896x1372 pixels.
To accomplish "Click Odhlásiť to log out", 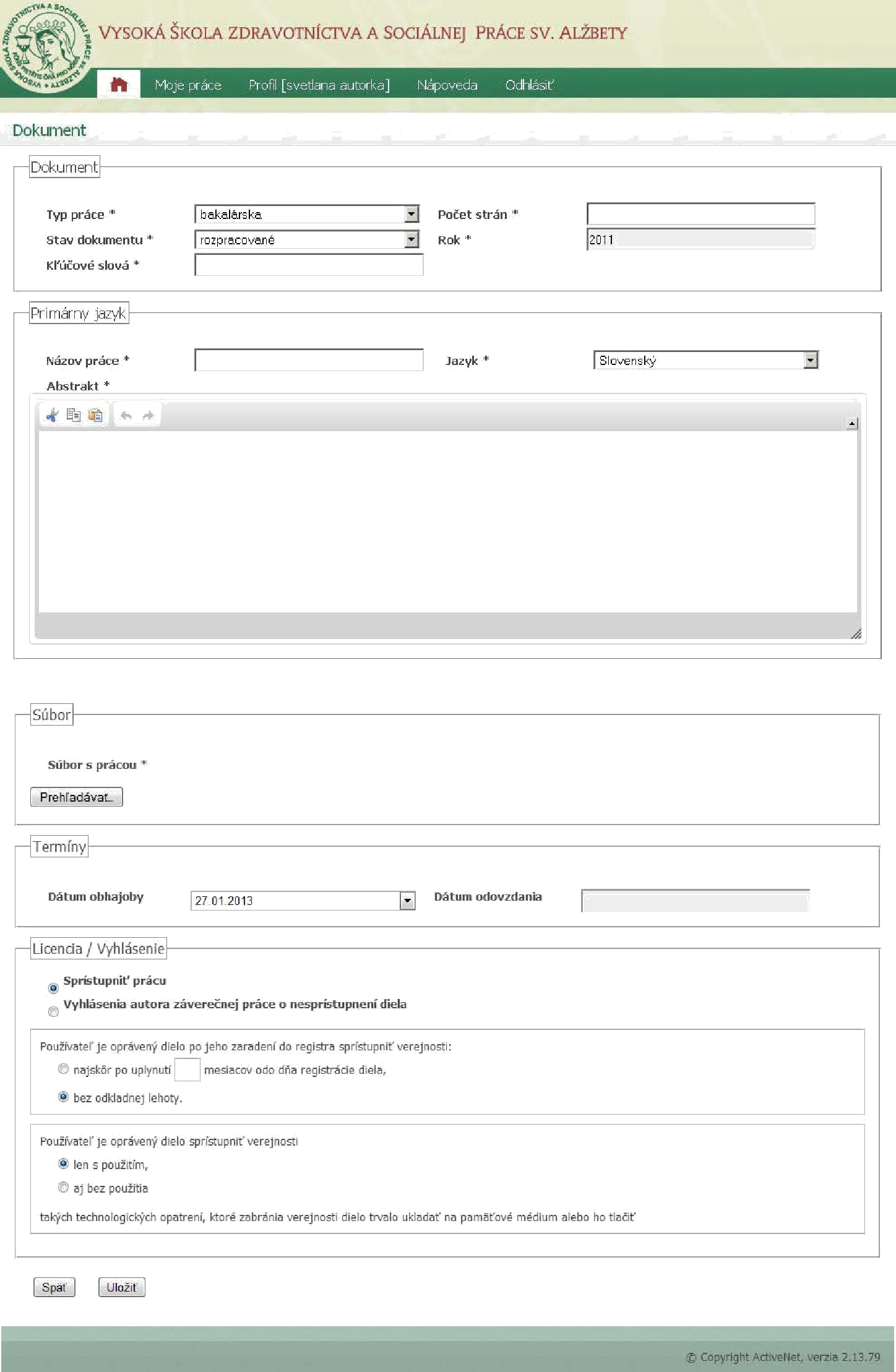I will pyautogui.click(x=529, y=85).
